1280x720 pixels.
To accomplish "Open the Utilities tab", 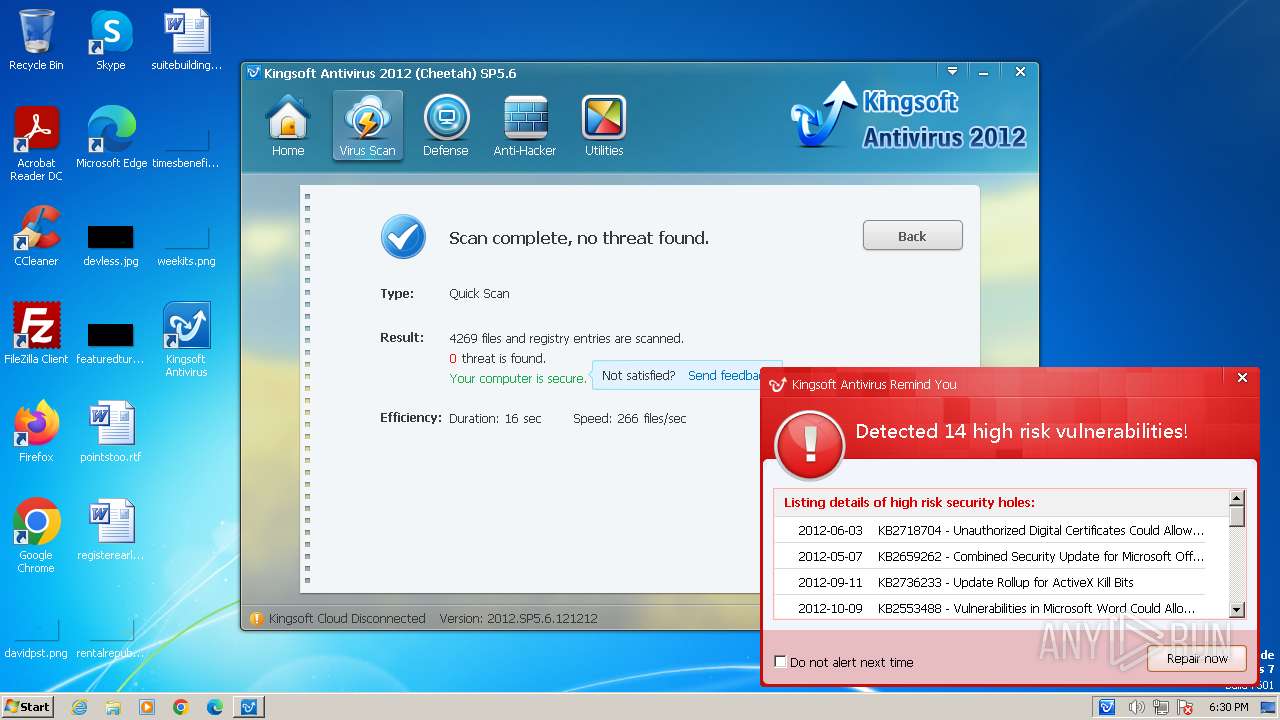I will click(x=604, y=126).
